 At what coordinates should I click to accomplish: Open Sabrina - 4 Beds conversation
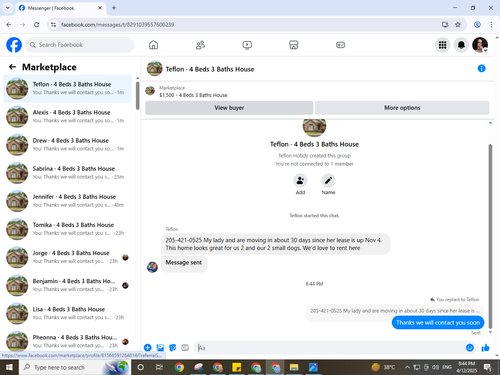[x=67, y=173]
